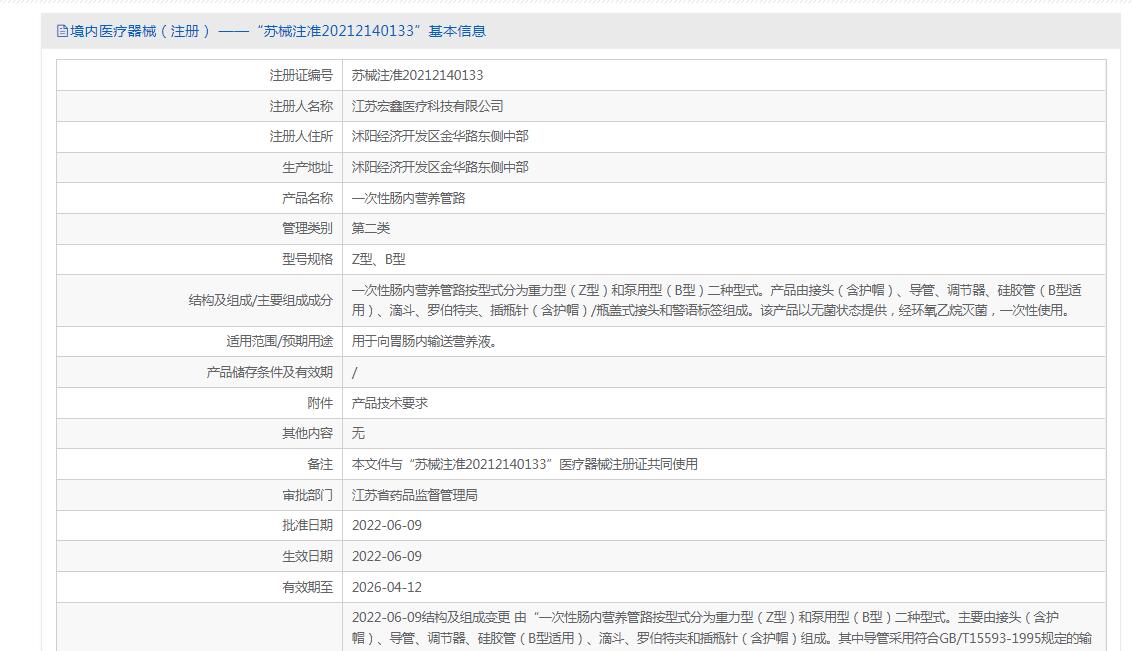Click effective date in 生效日期 row
The width and height of the screenshot is (1132, 651).
[x=387, y=556]
